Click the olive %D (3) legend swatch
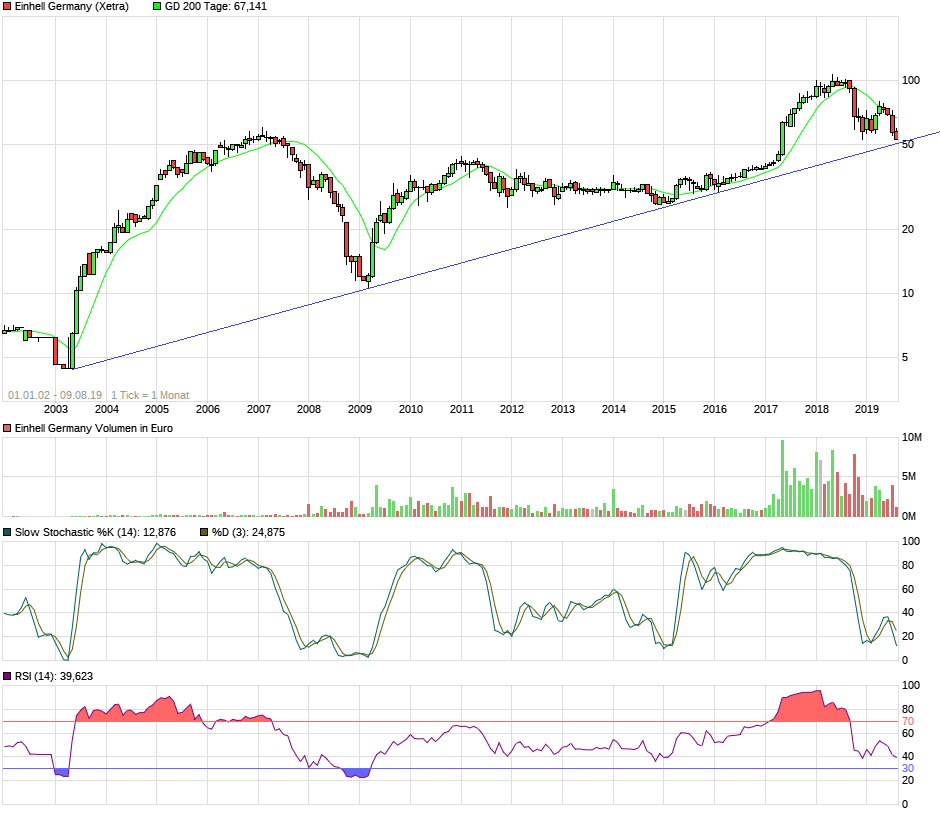 click(x=204, y=532)
